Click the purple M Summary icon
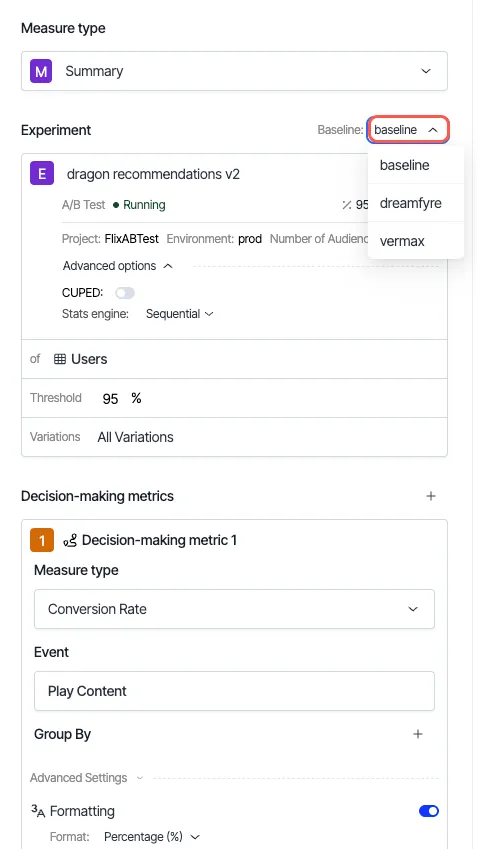 click(x=41, y=71)
